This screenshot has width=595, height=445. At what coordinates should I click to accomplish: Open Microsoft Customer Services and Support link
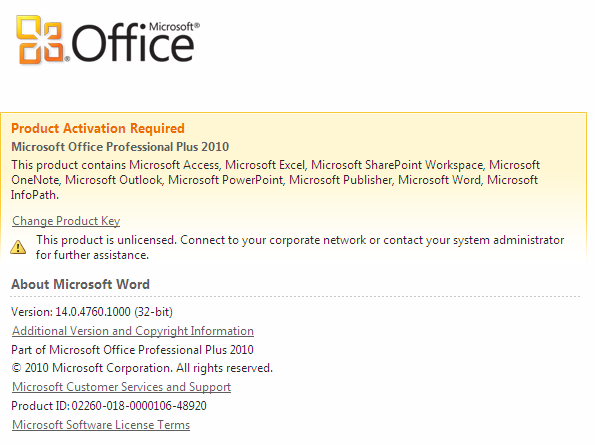[x=121, y=387]
